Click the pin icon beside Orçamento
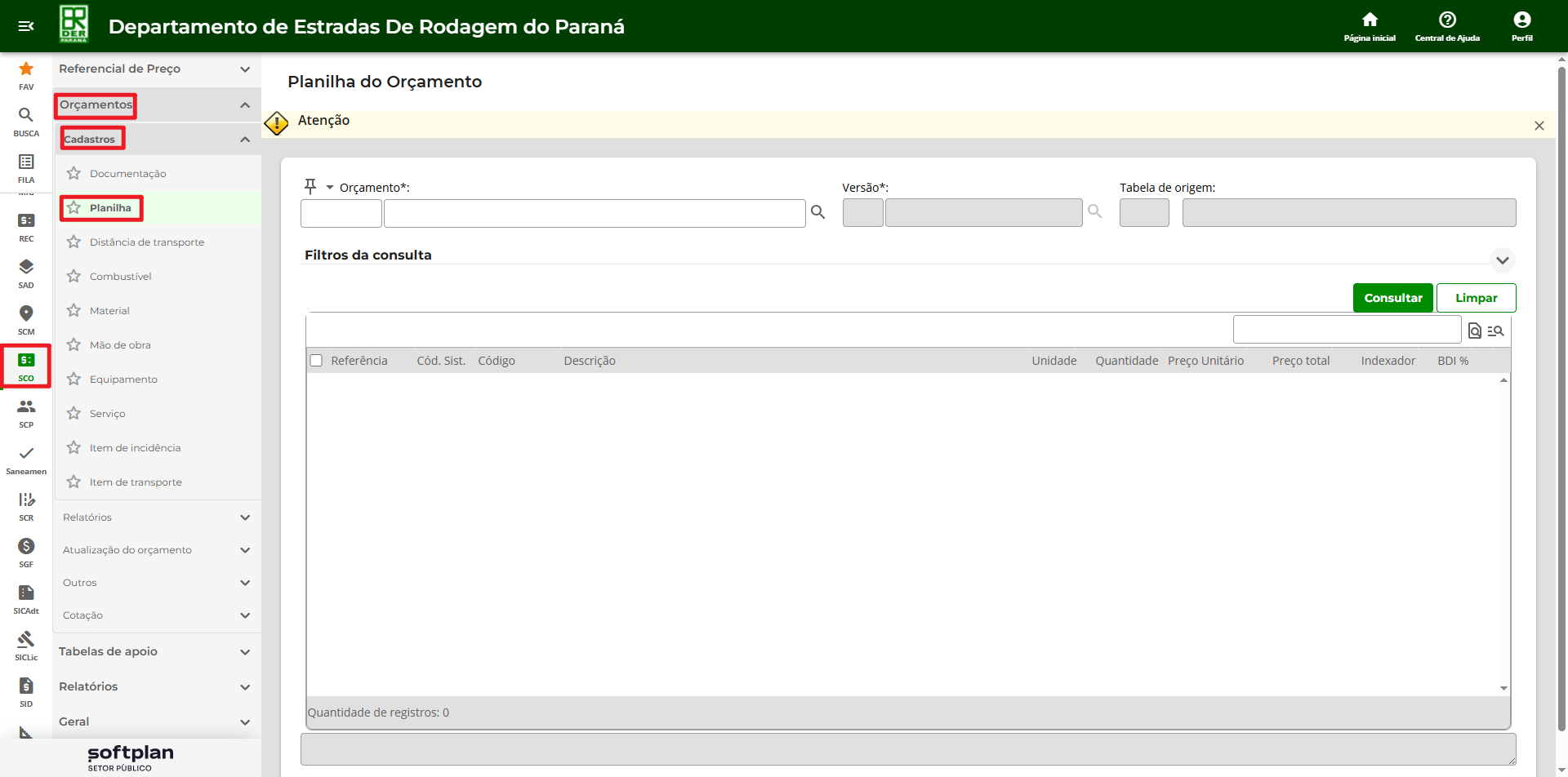 (x=310, y=187)
